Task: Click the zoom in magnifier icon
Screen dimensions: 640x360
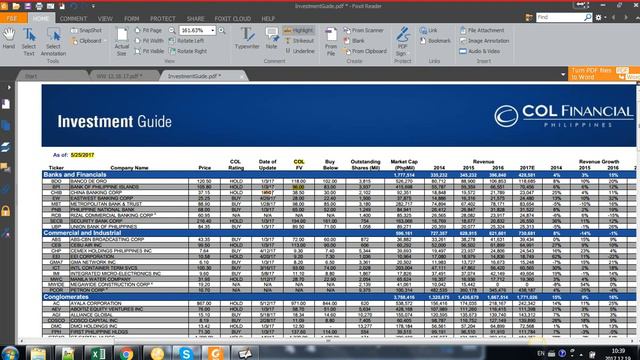Action: 222,30
